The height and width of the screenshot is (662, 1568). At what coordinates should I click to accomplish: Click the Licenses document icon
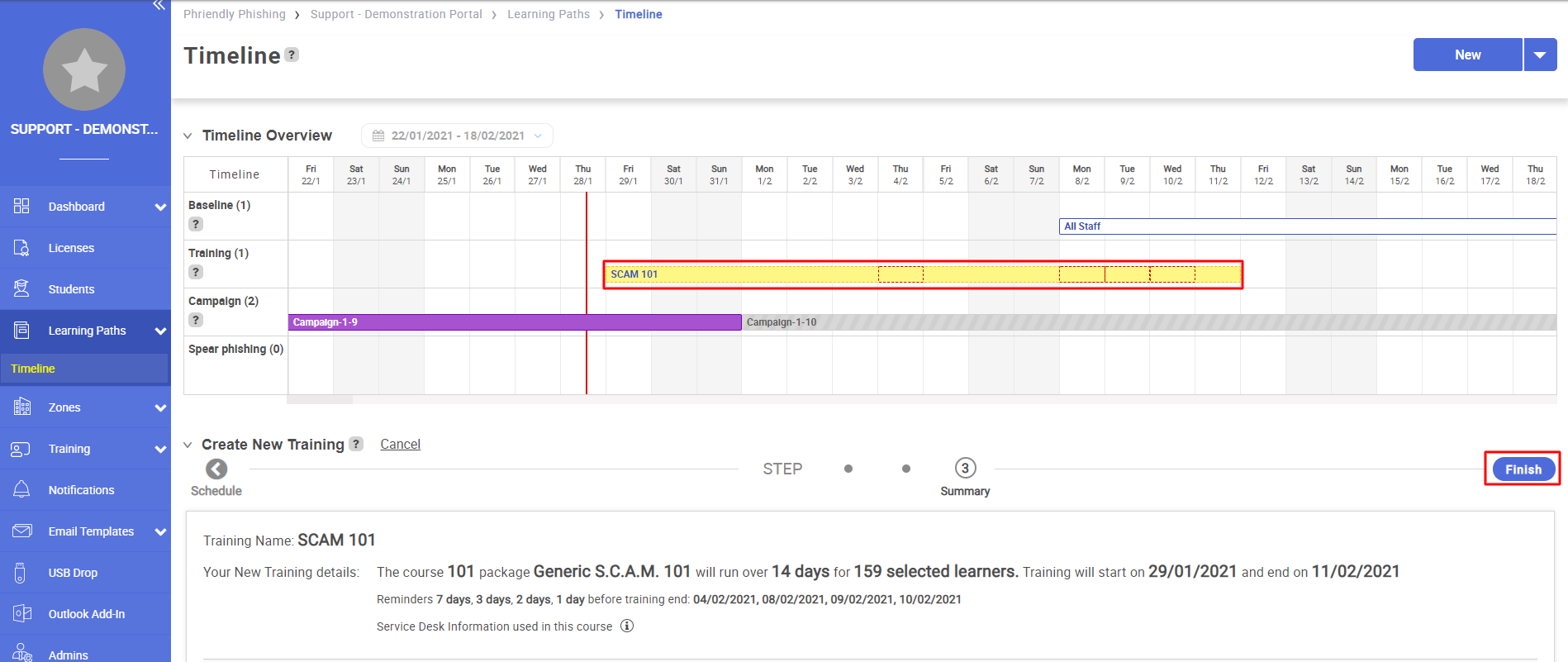pos(21,247)
